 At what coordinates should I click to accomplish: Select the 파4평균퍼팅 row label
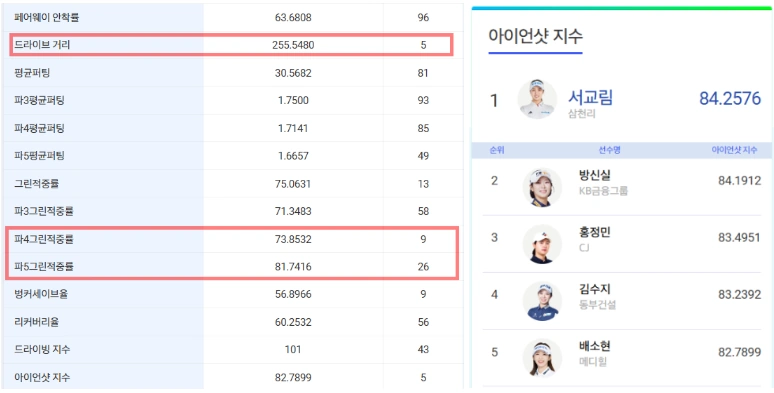(x=39, y=128)
